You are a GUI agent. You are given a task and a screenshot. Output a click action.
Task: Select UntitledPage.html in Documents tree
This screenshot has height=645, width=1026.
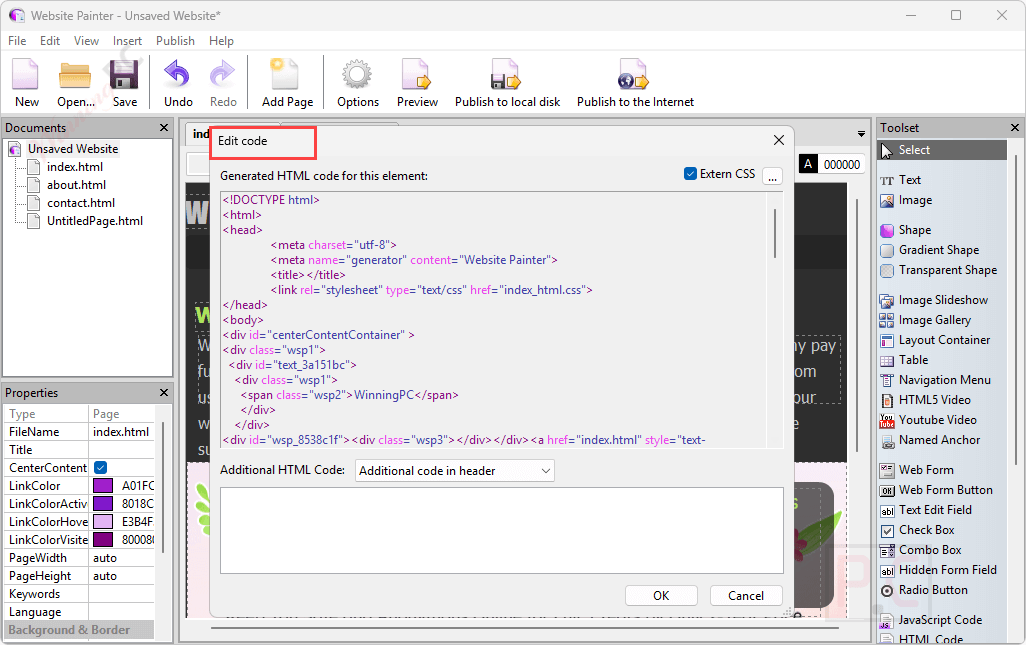95,221
